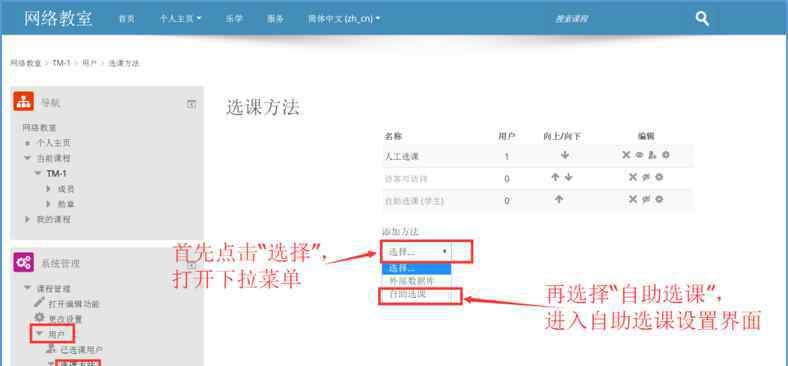The image size is (788, 366).
Task: Expand the 勋章 tree node
Action: [x=48, y=204]
